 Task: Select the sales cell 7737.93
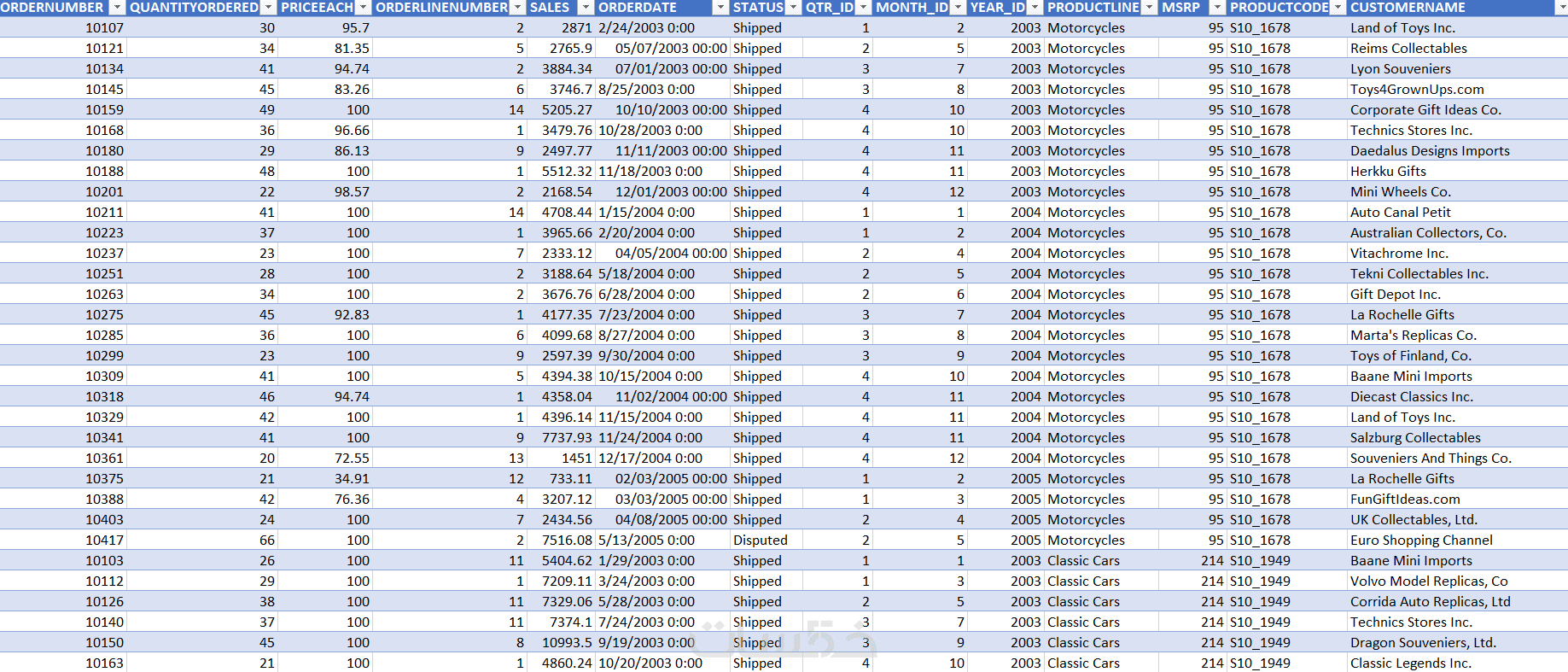[561, 438]
